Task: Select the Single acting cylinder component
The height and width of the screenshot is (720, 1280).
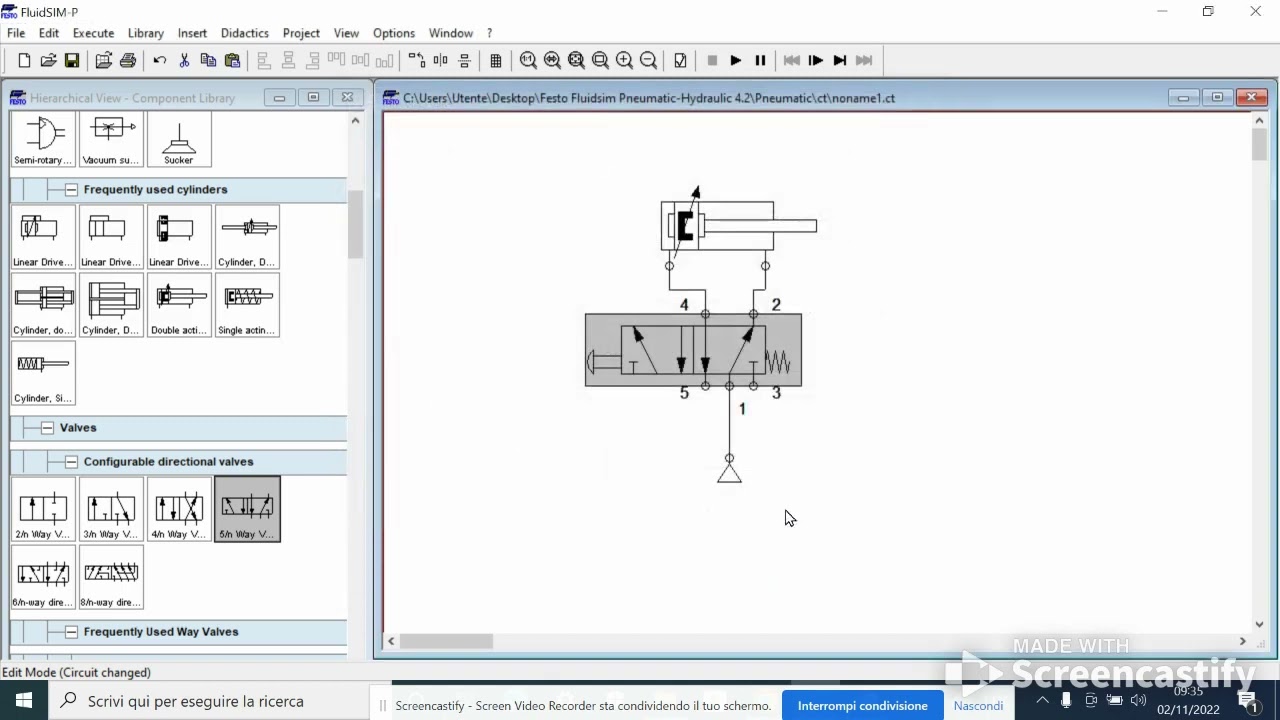Action: coord(247,304)
